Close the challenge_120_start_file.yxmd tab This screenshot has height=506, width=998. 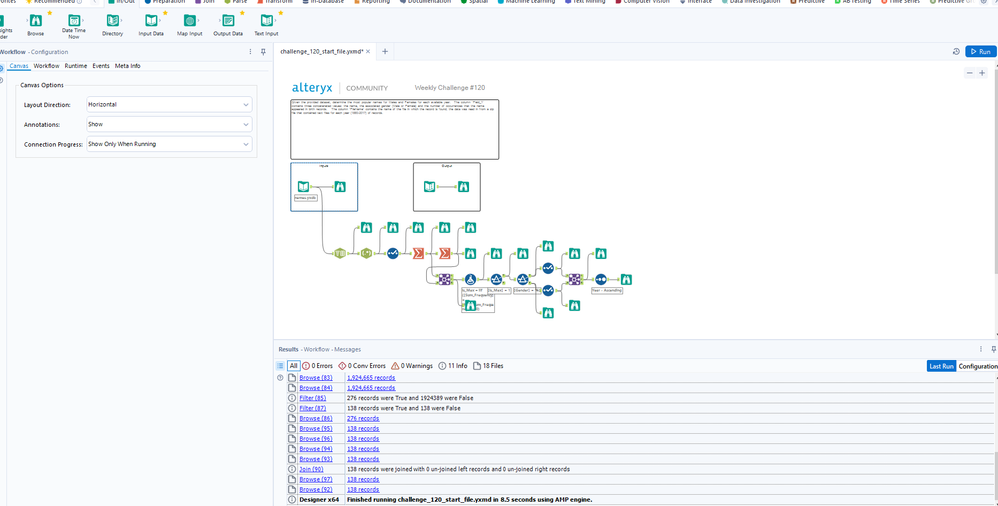368,52
